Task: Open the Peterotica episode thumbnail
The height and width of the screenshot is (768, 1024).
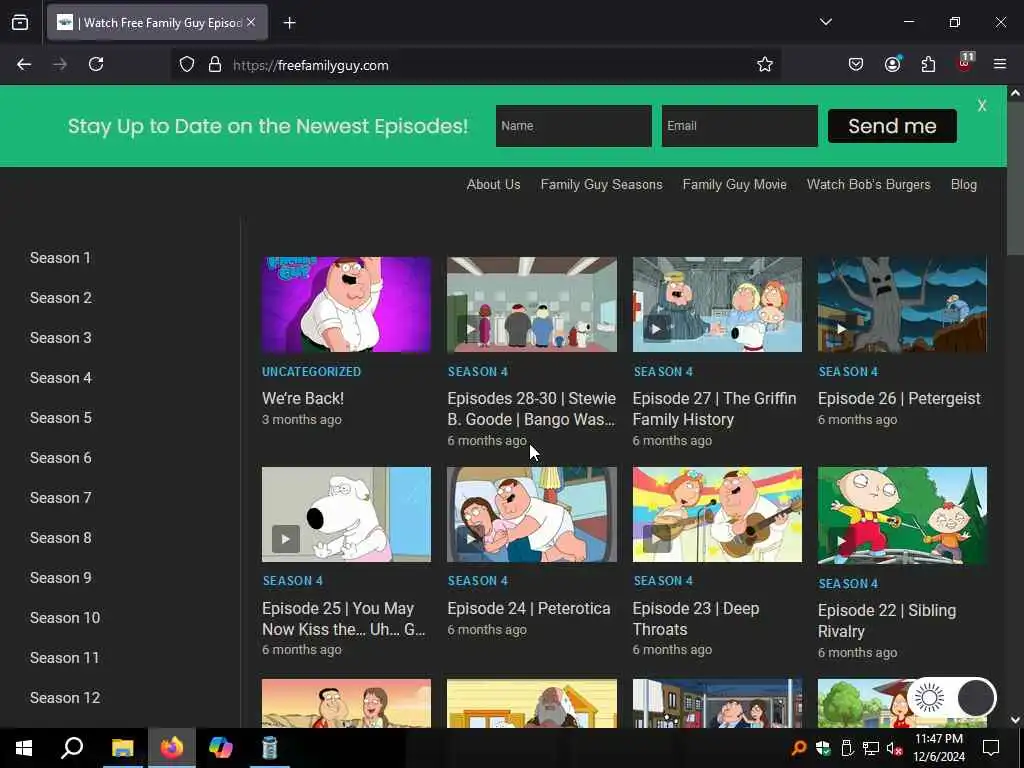Action: click(x=532, y=514)
